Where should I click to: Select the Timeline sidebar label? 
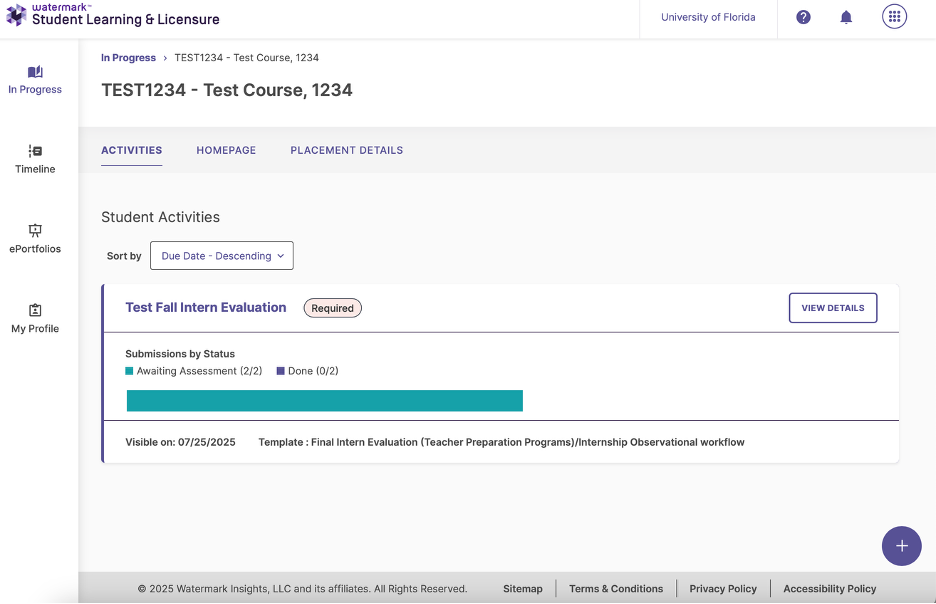(35, 169)
